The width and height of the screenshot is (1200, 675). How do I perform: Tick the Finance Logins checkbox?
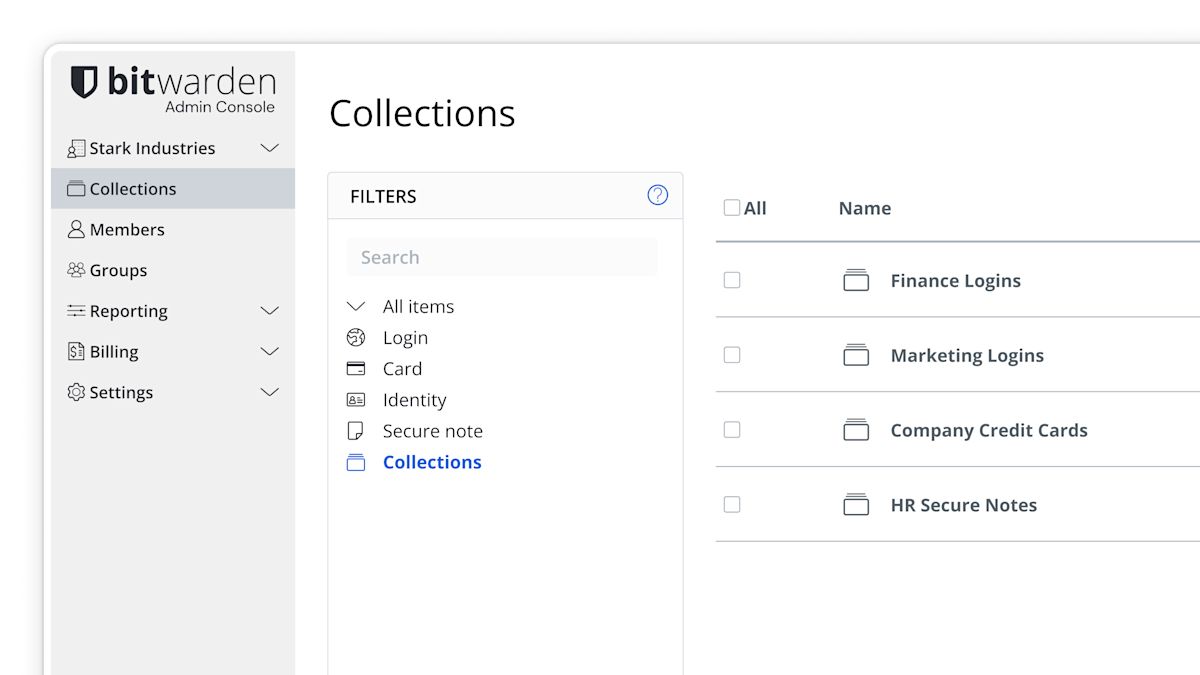(x=732, y=280)
